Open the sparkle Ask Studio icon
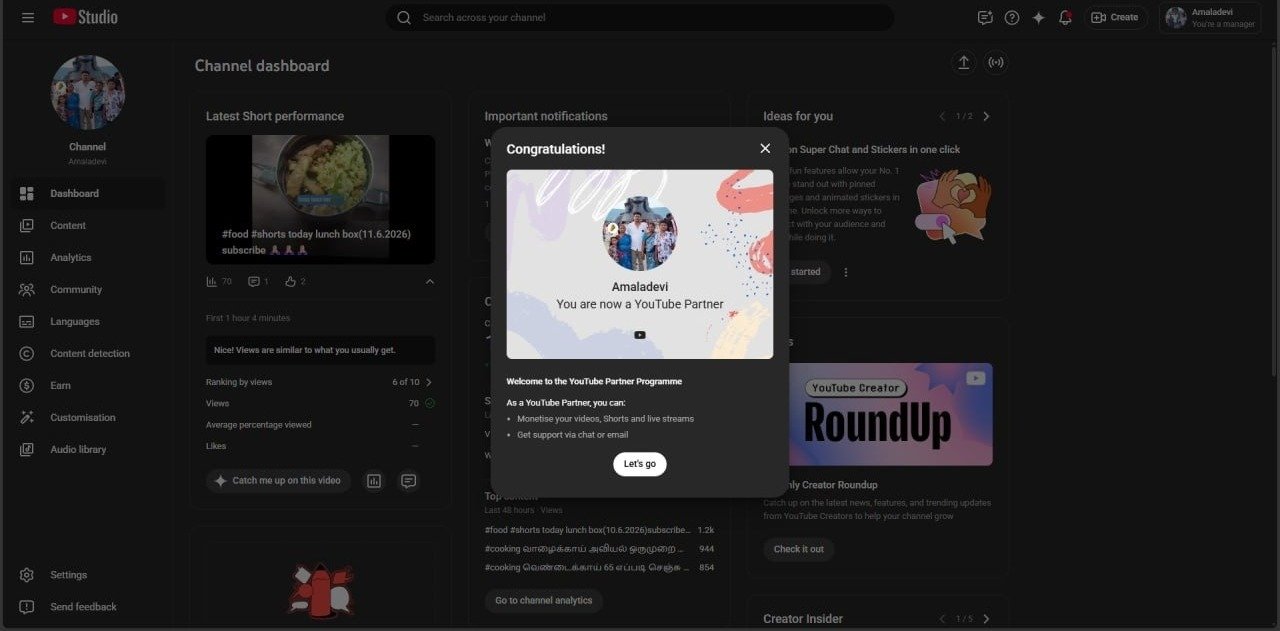The width and height of the screenshot is (1280, 631). point(1038,17)
